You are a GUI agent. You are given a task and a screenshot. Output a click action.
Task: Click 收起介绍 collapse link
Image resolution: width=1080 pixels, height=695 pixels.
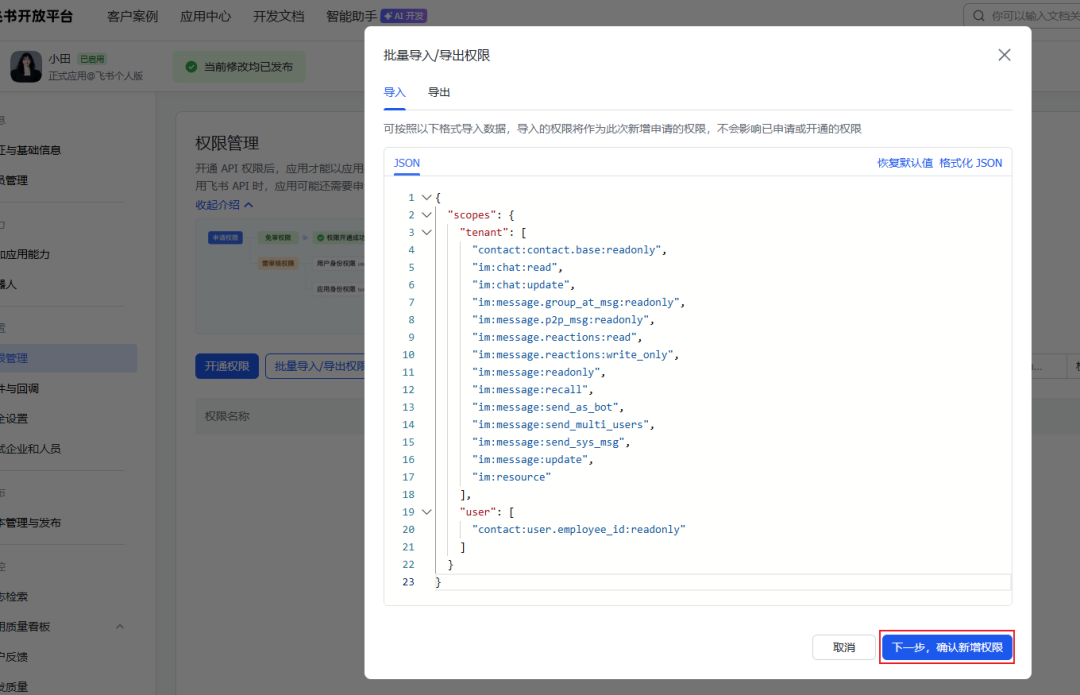point(224,205)
